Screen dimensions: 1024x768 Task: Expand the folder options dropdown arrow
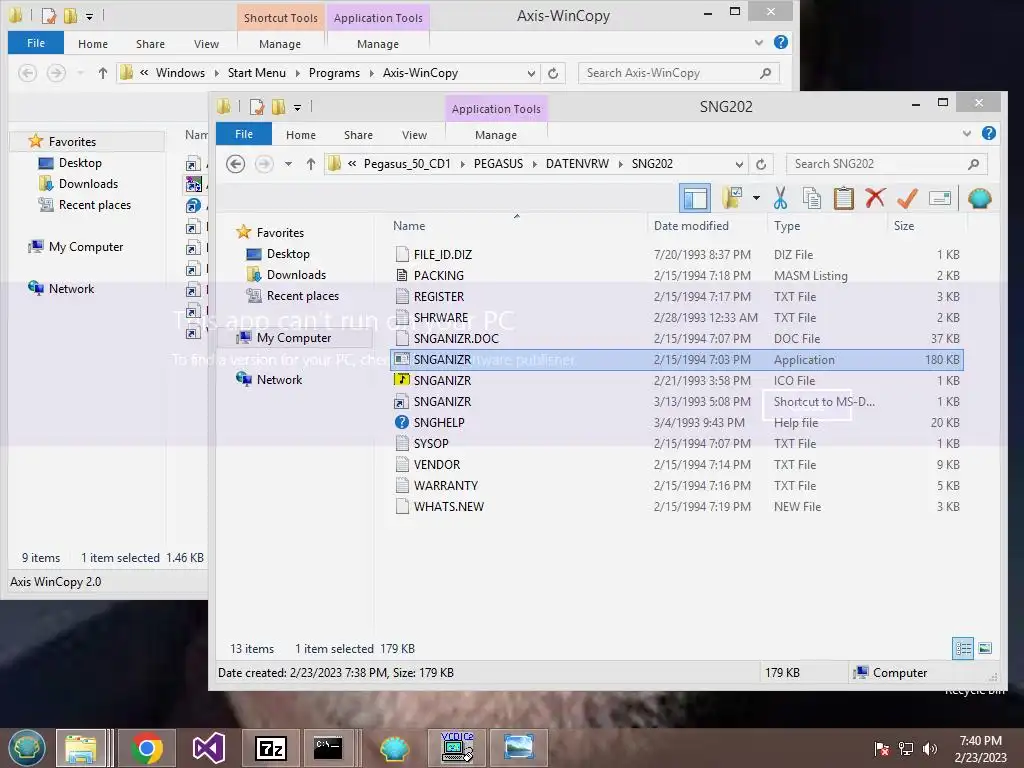[756, 198]
